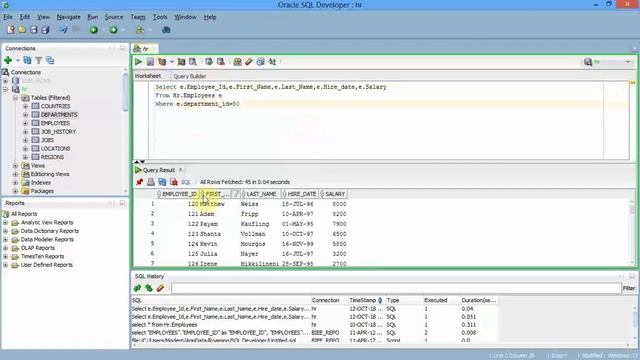Pin the Query Result tab
This screenshot has height=360, width=640.
pos(140,182)
